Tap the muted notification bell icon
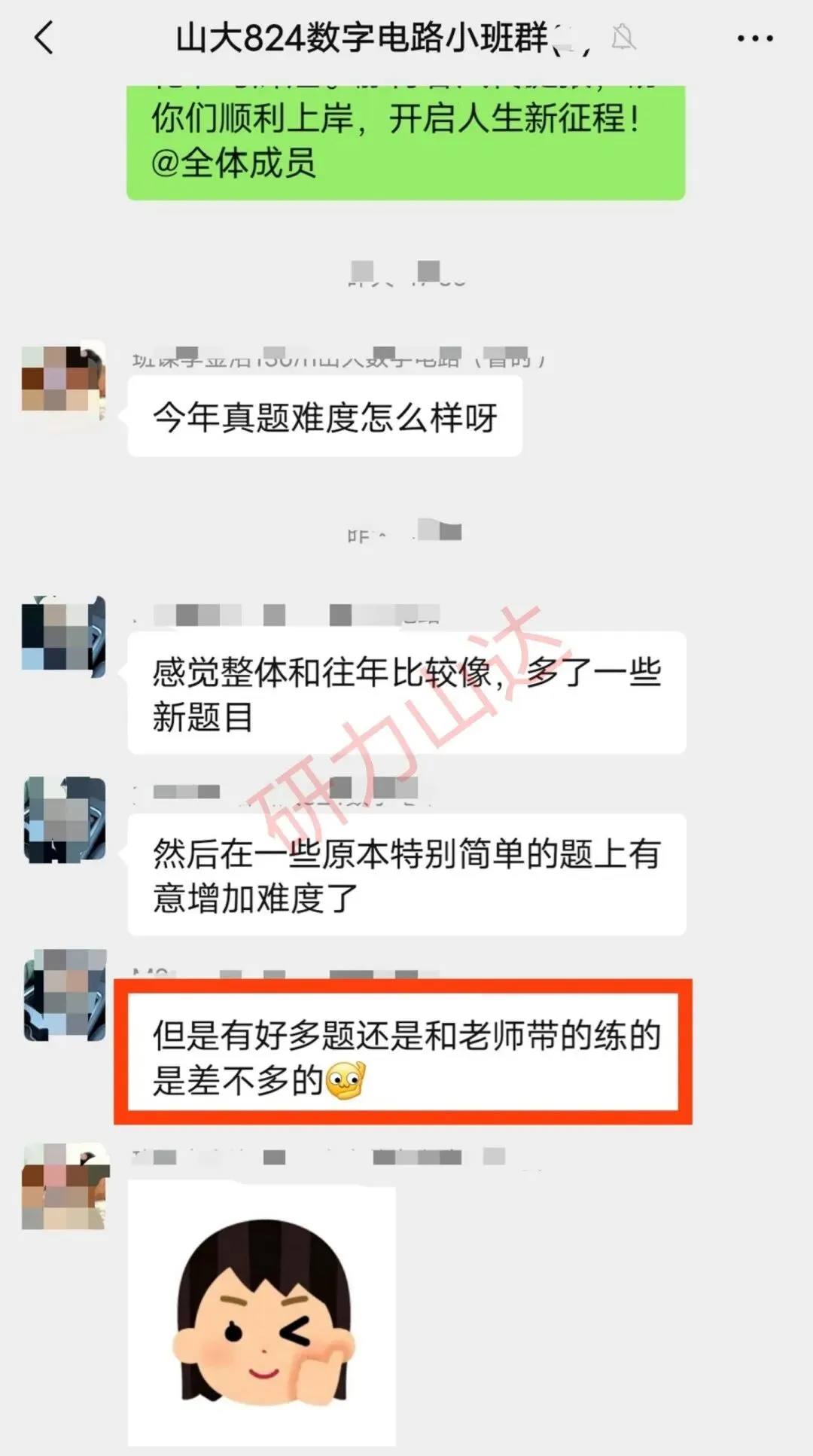 (x=623, y=37)
